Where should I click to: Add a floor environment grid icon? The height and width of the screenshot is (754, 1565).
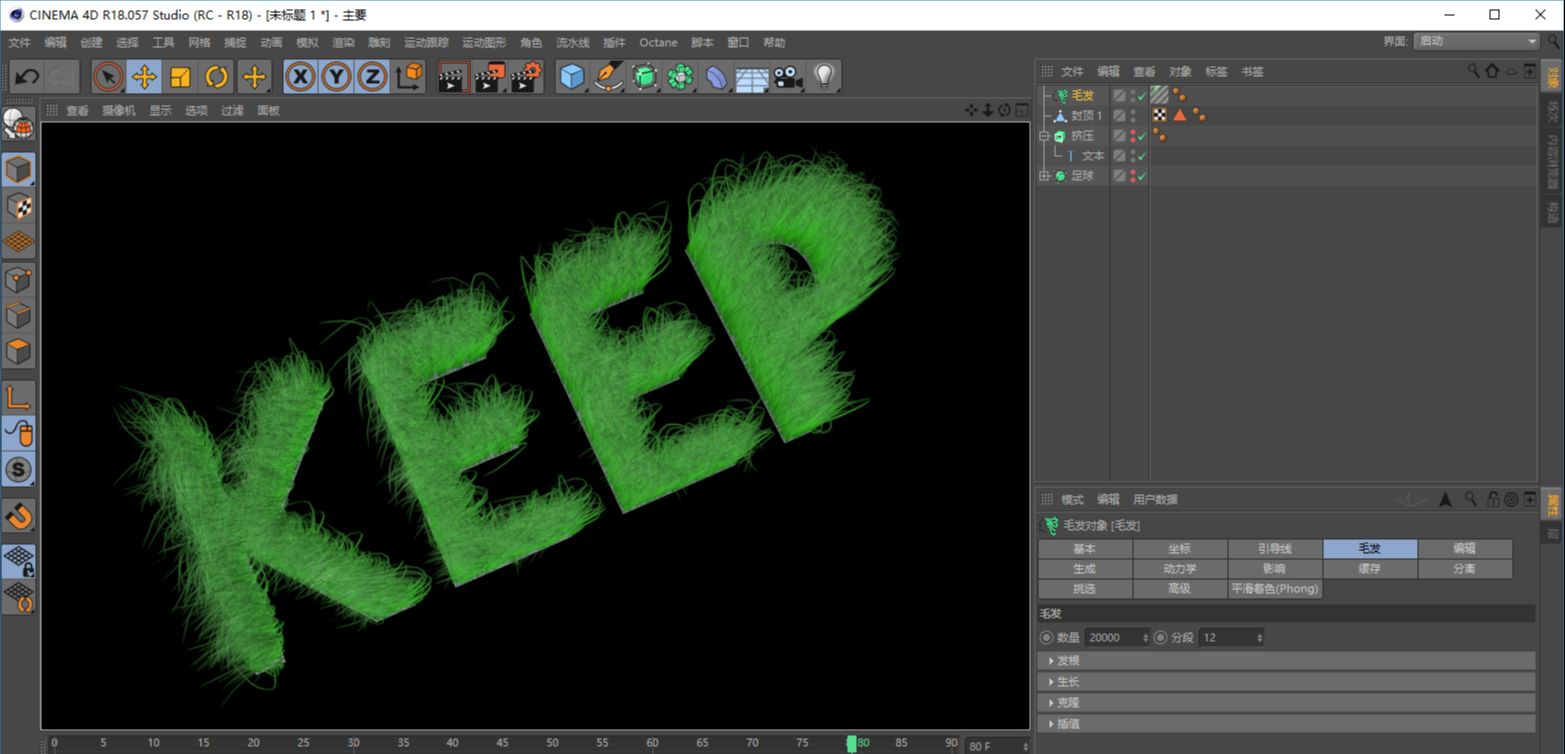752,77
